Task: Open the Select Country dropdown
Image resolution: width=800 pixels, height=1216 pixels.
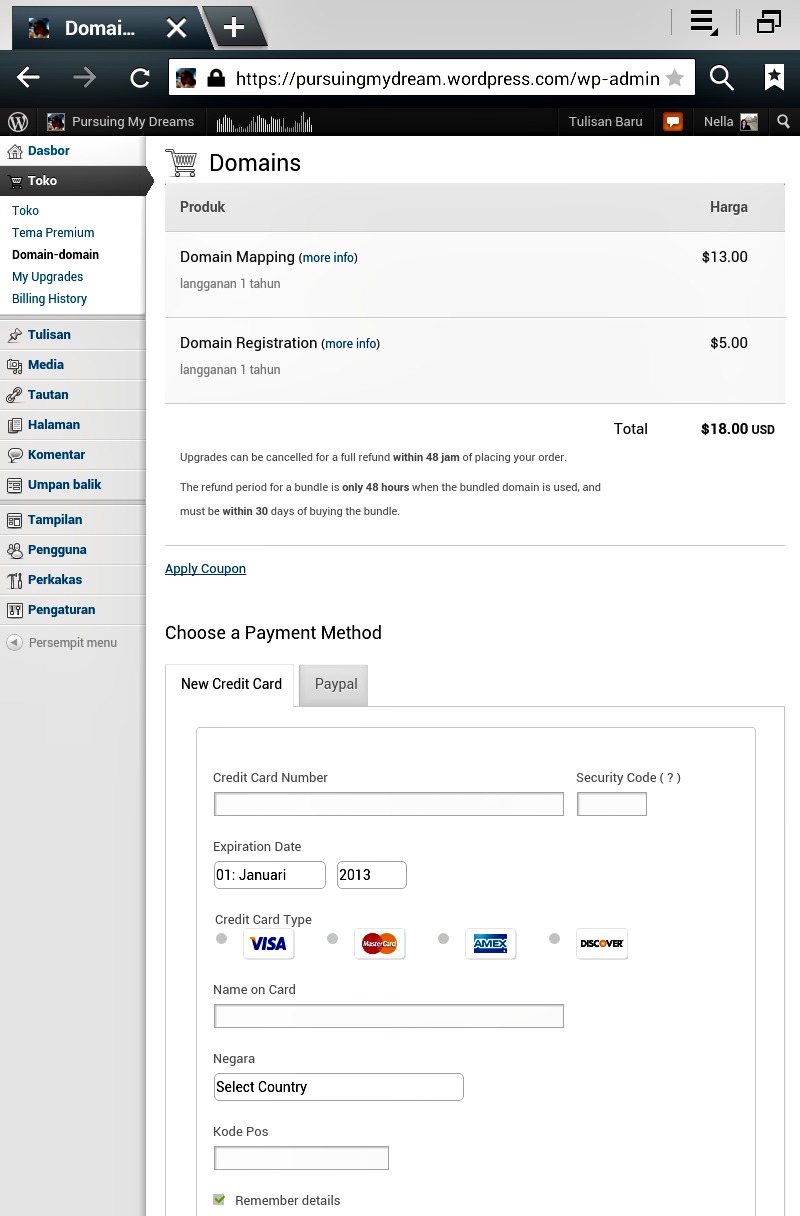Action: (x=338, y=1087)
